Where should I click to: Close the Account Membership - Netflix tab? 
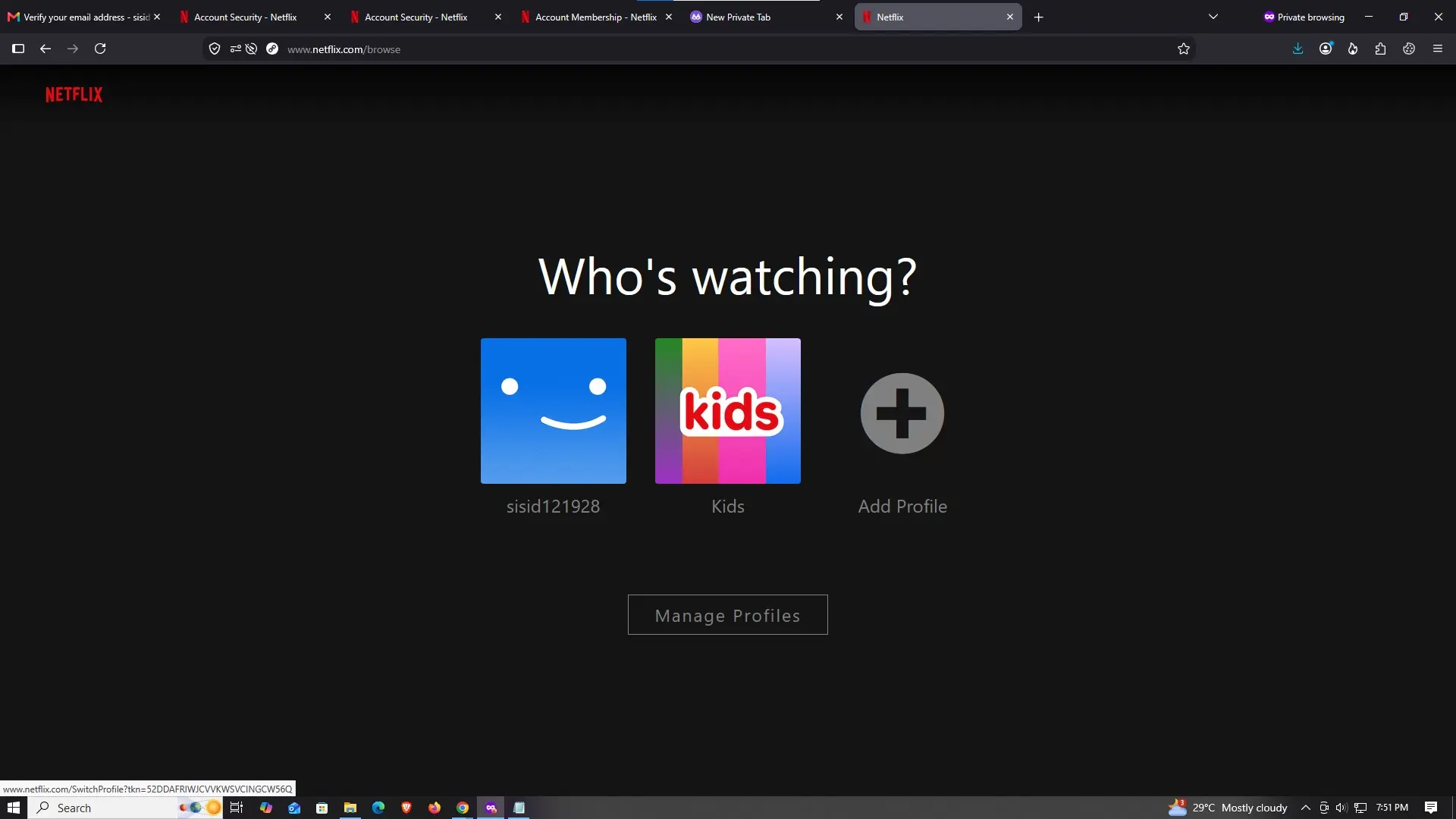[x=669, y=17]
